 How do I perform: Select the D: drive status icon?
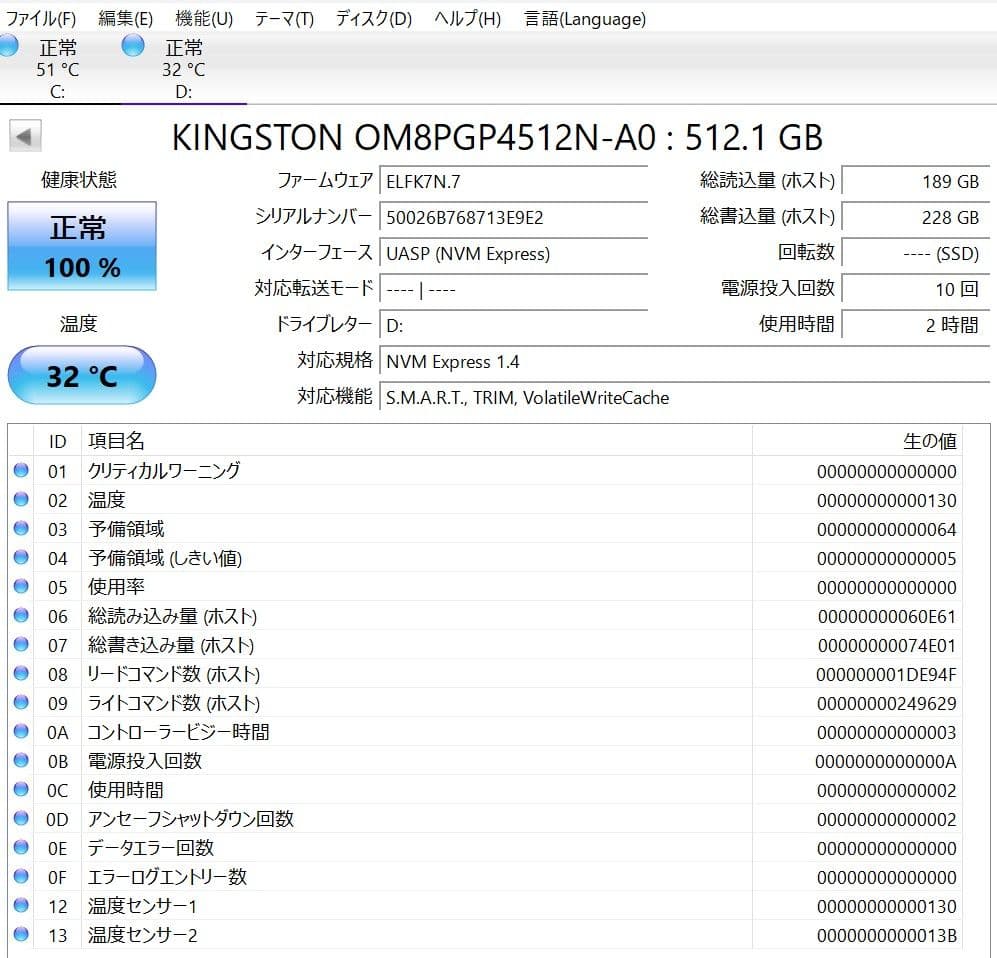coord(133,46)
